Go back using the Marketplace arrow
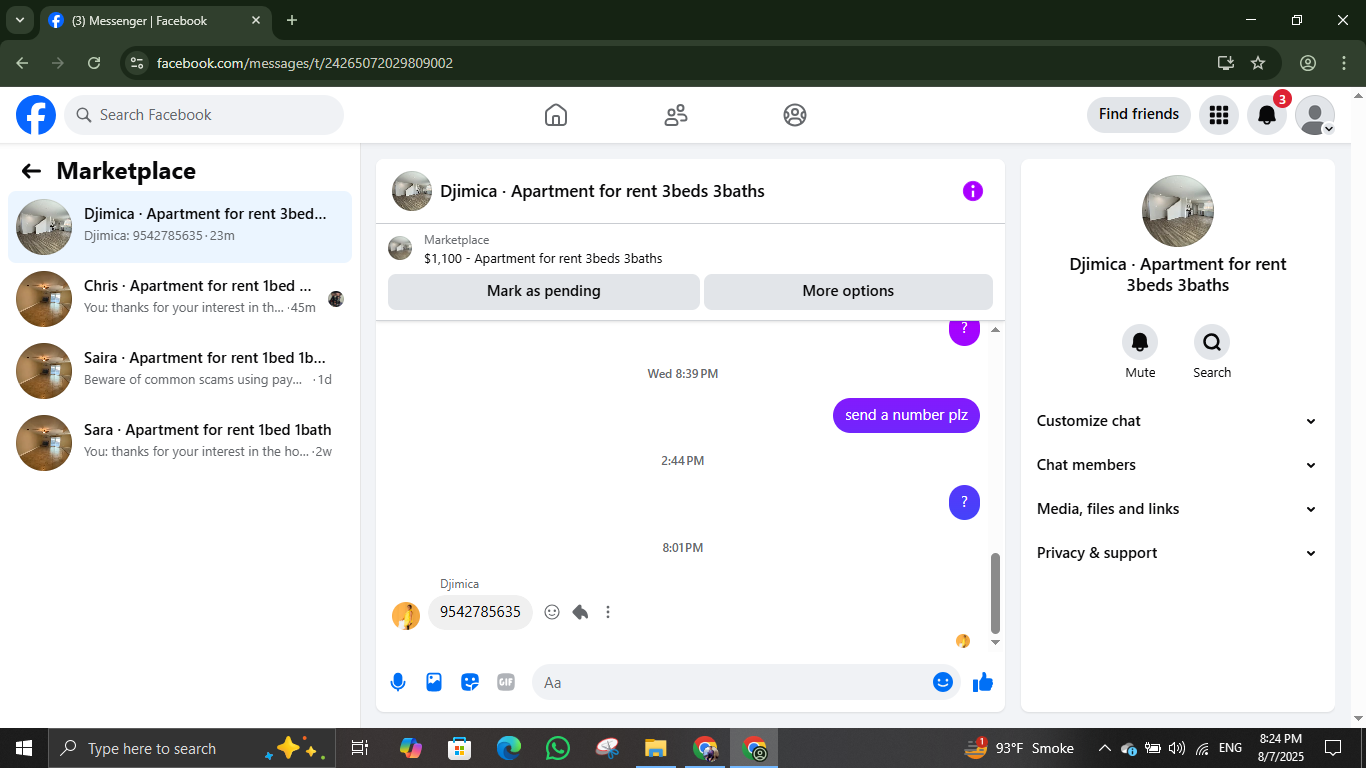Screen dimensions: 1366x768 click(31, 171)
